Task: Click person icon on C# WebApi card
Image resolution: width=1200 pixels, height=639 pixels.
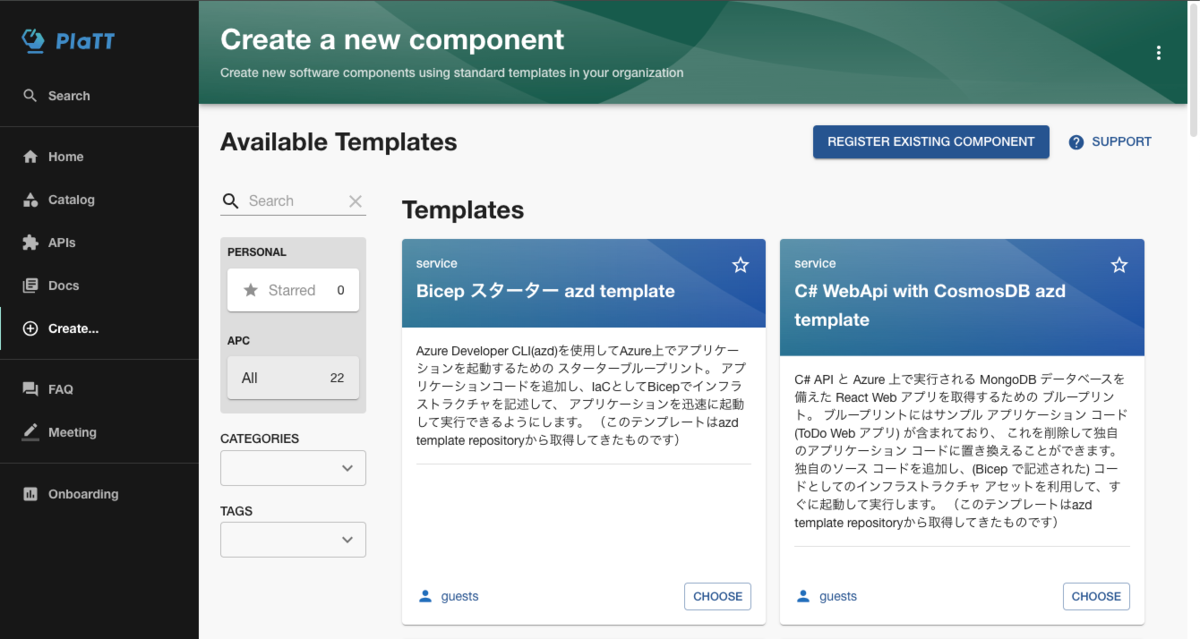Action: [x=803, y=596]
